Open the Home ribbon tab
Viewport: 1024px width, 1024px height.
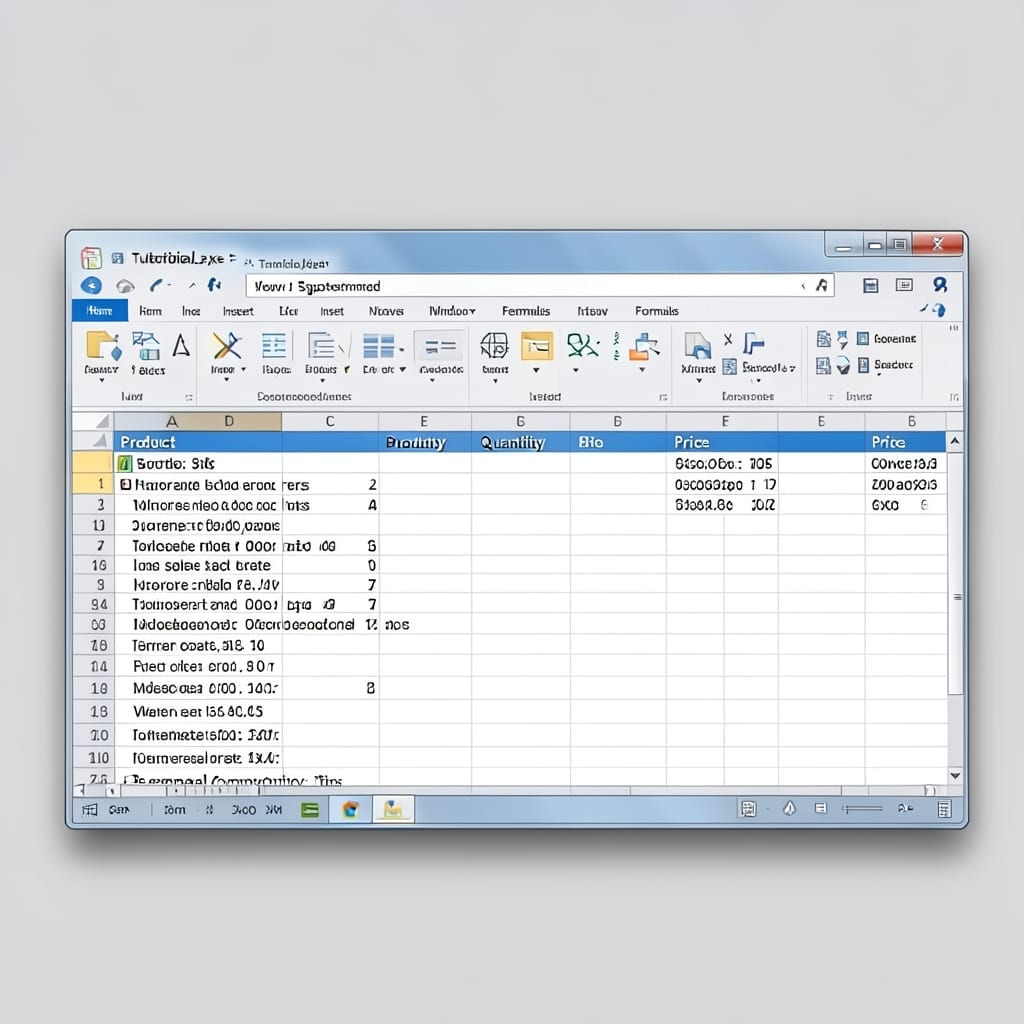(x=100, y=311)
